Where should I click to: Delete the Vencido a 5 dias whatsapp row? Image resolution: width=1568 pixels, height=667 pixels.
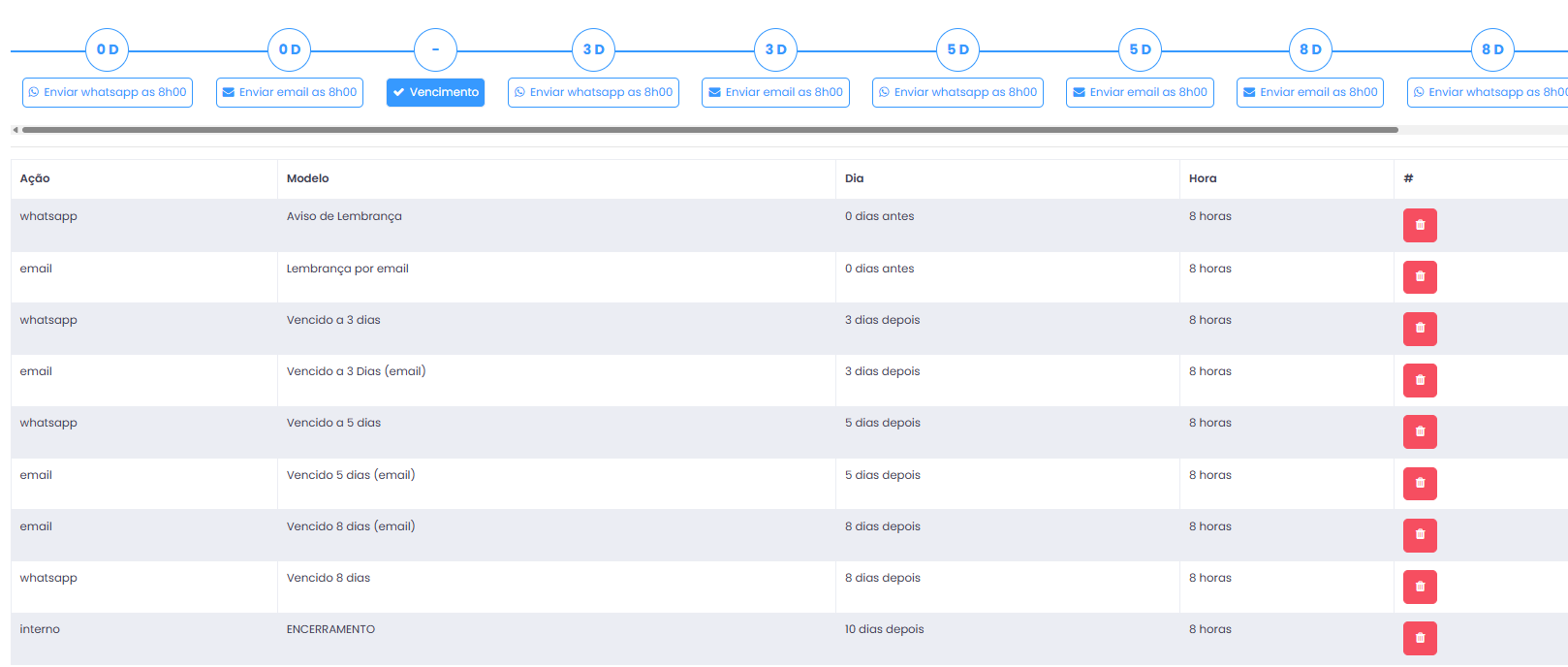click(1419, 431)
